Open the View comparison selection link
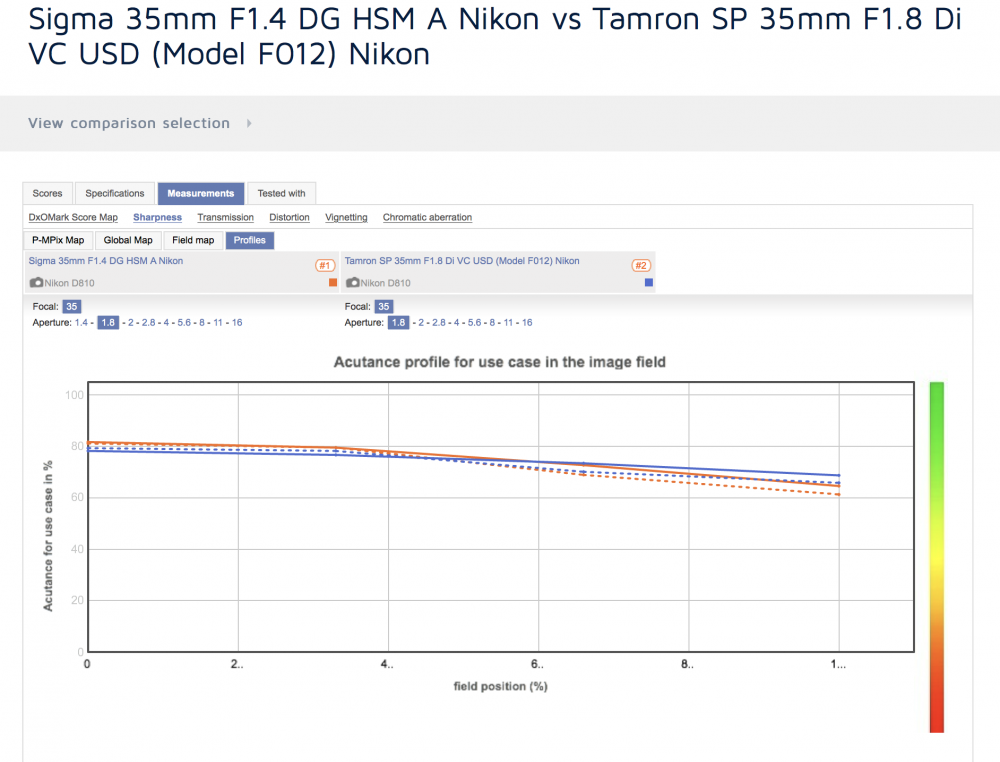1000x762 pixels. click(129, 123)
